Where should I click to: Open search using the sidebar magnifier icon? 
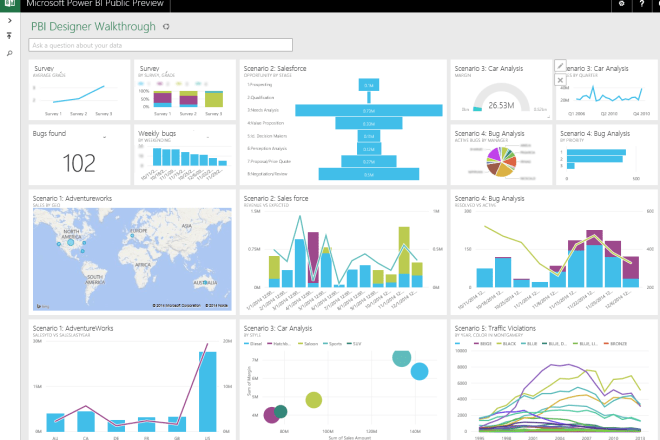(9, 53)
